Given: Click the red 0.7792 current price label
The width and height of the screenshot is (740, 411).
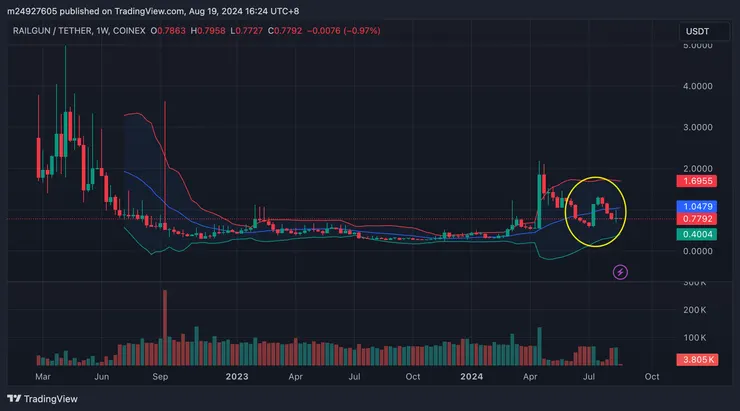Looking at the screenshot, I should tap(697, 219).
